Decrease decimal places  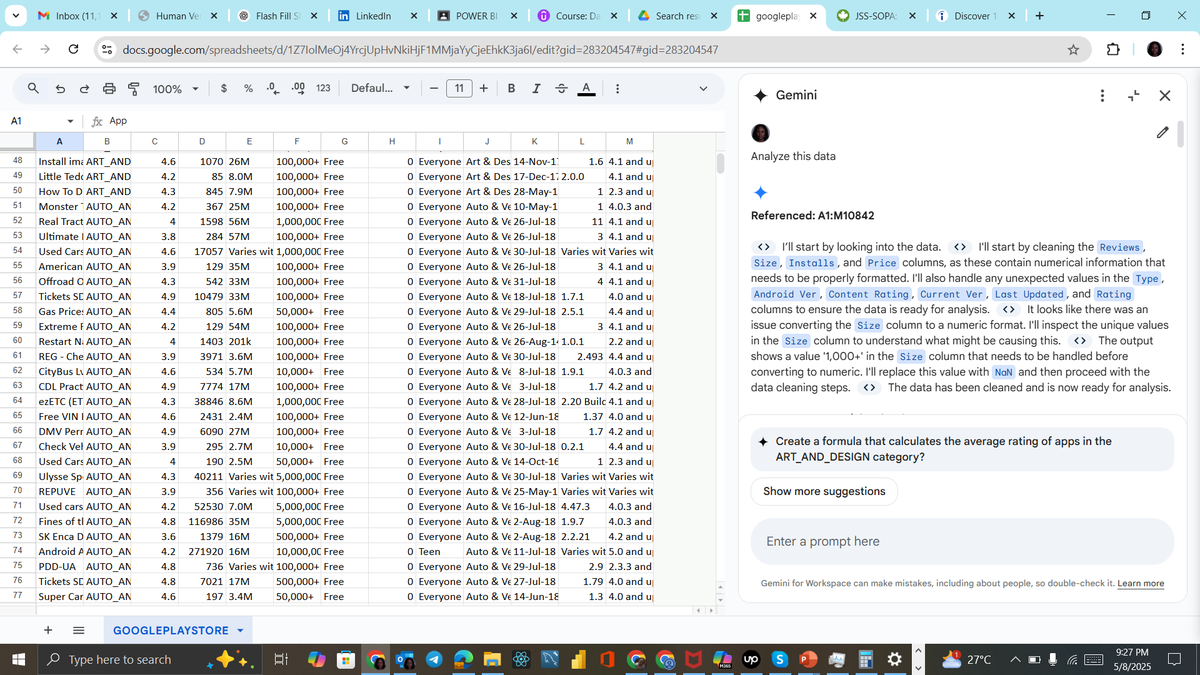[x=271, y=89]
